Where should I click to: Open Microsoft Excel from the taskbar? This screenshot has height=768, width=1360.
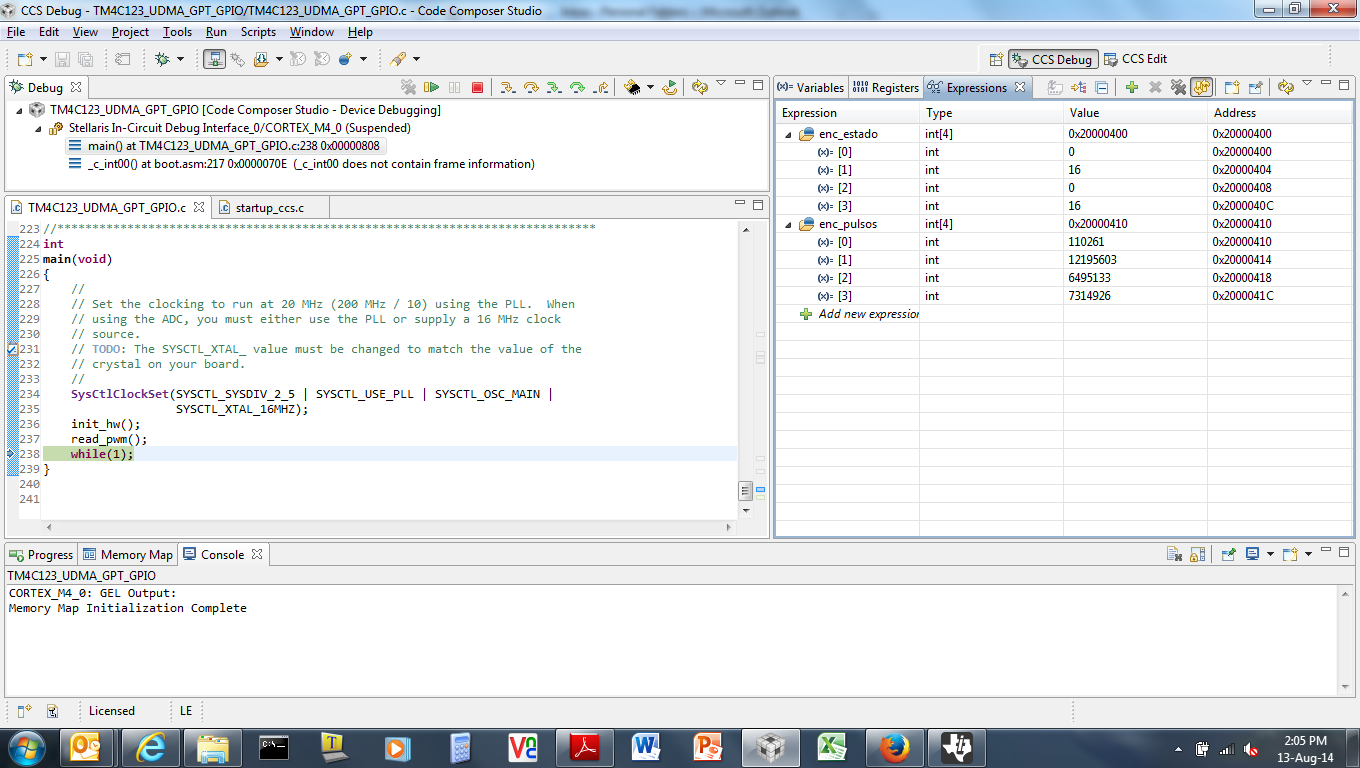click(832, 747)
